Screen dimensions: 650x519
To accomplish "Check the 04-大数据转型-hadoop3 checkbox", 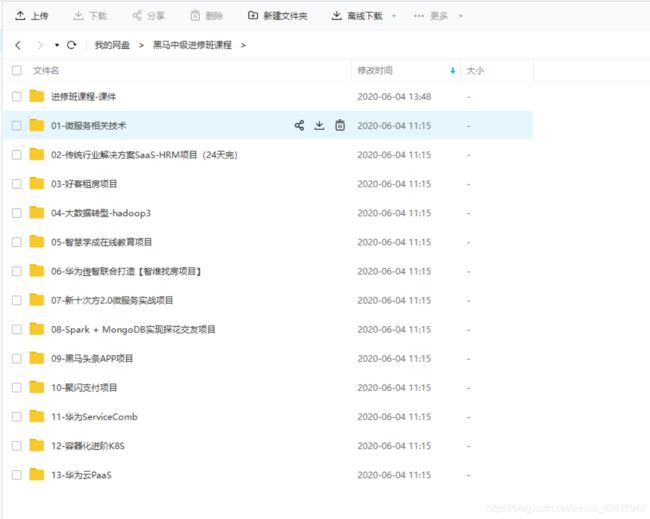I will pyautogui.click(x=17, y=213).
